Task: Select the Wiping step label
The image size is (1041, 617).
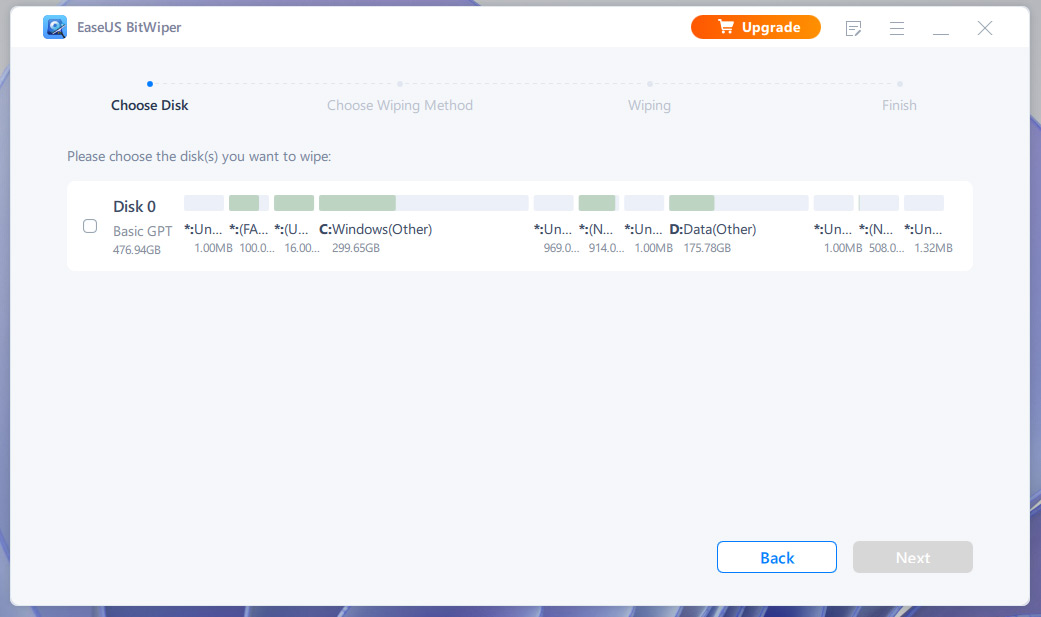Action: pos(649,106)
